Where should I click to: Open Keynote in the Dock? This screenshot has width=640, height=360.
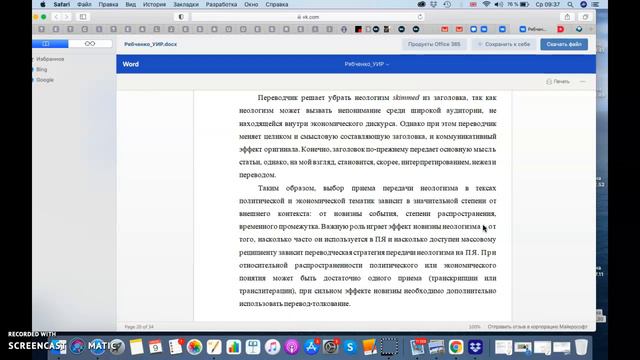point(253,347)
